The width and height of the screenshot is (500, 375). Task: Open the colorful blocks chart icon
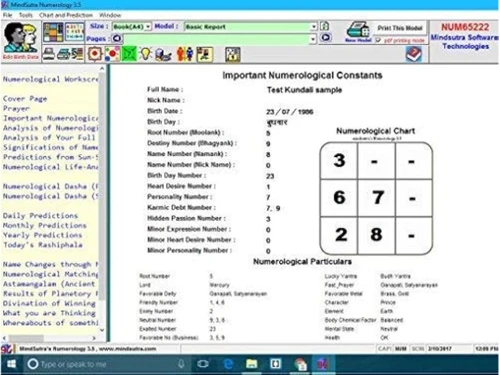point(53,33)
